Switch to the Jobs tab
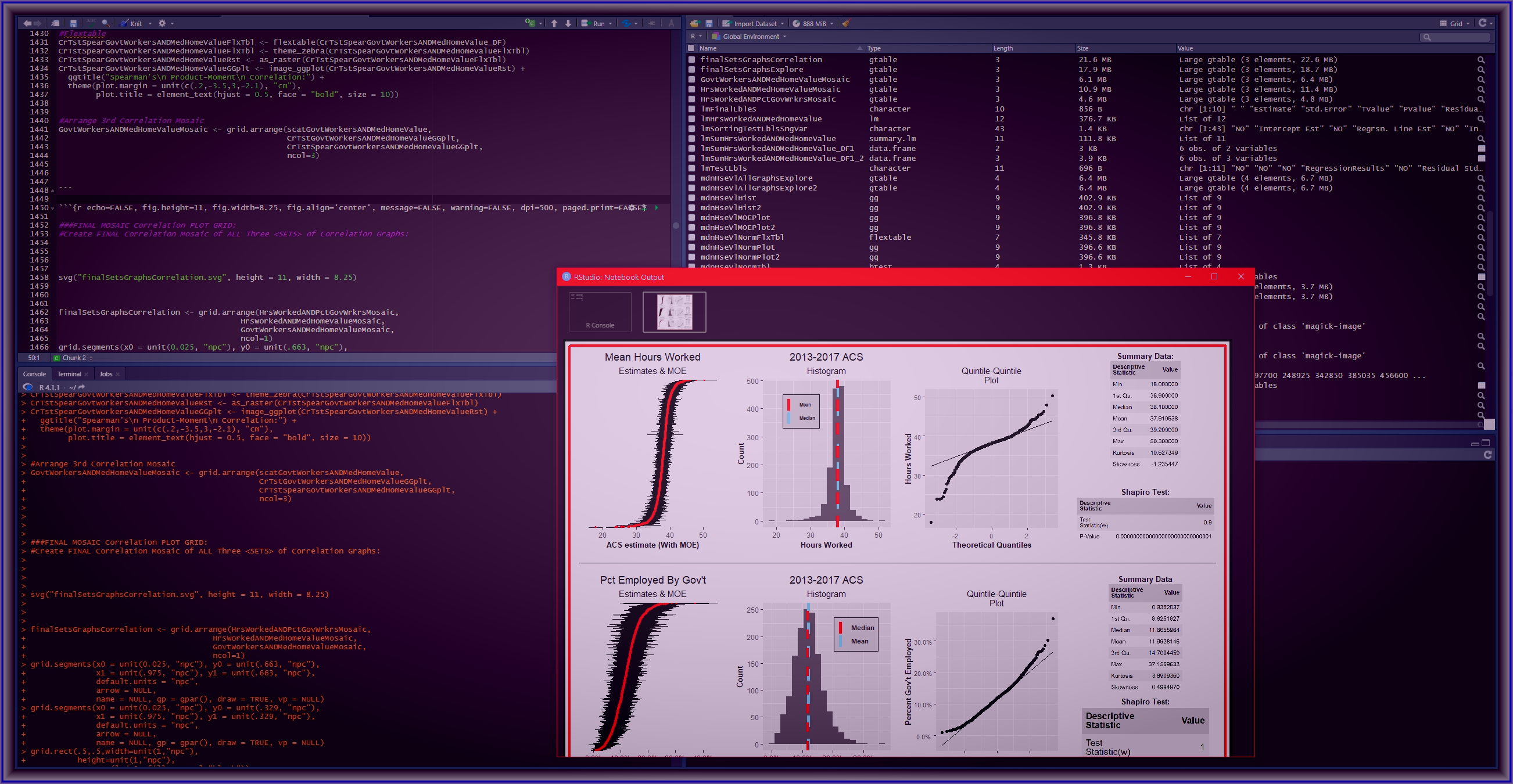 (x=106, y=374)
